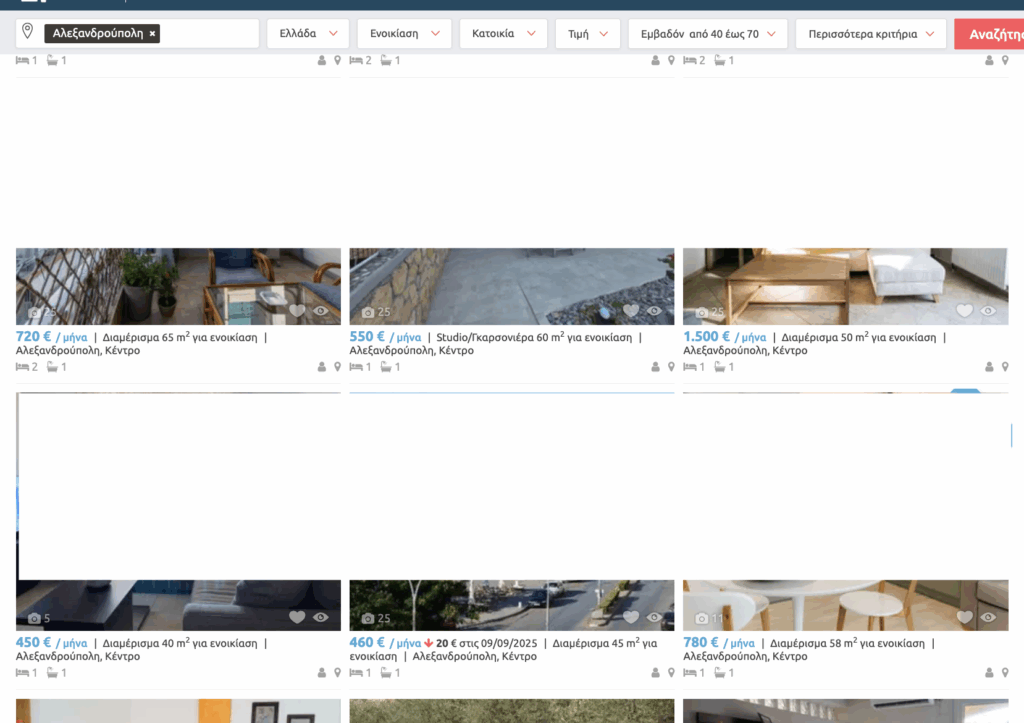Favorite the 720 € apartment with heart icon
Screen dimensions: 1024x723
(x=297, y=311)
